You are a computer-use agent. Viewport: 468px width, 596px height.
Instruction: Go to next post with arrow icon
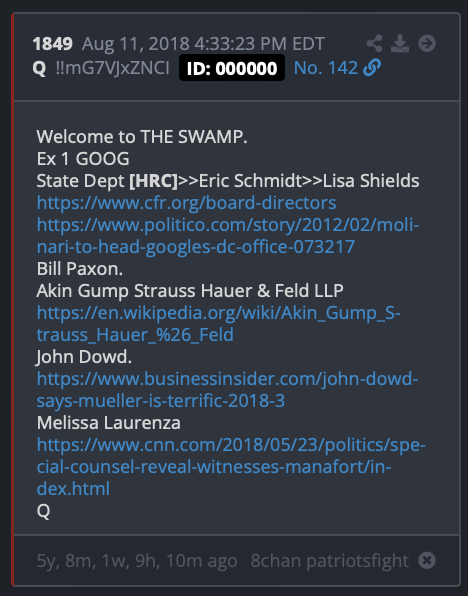pos(427,43)
